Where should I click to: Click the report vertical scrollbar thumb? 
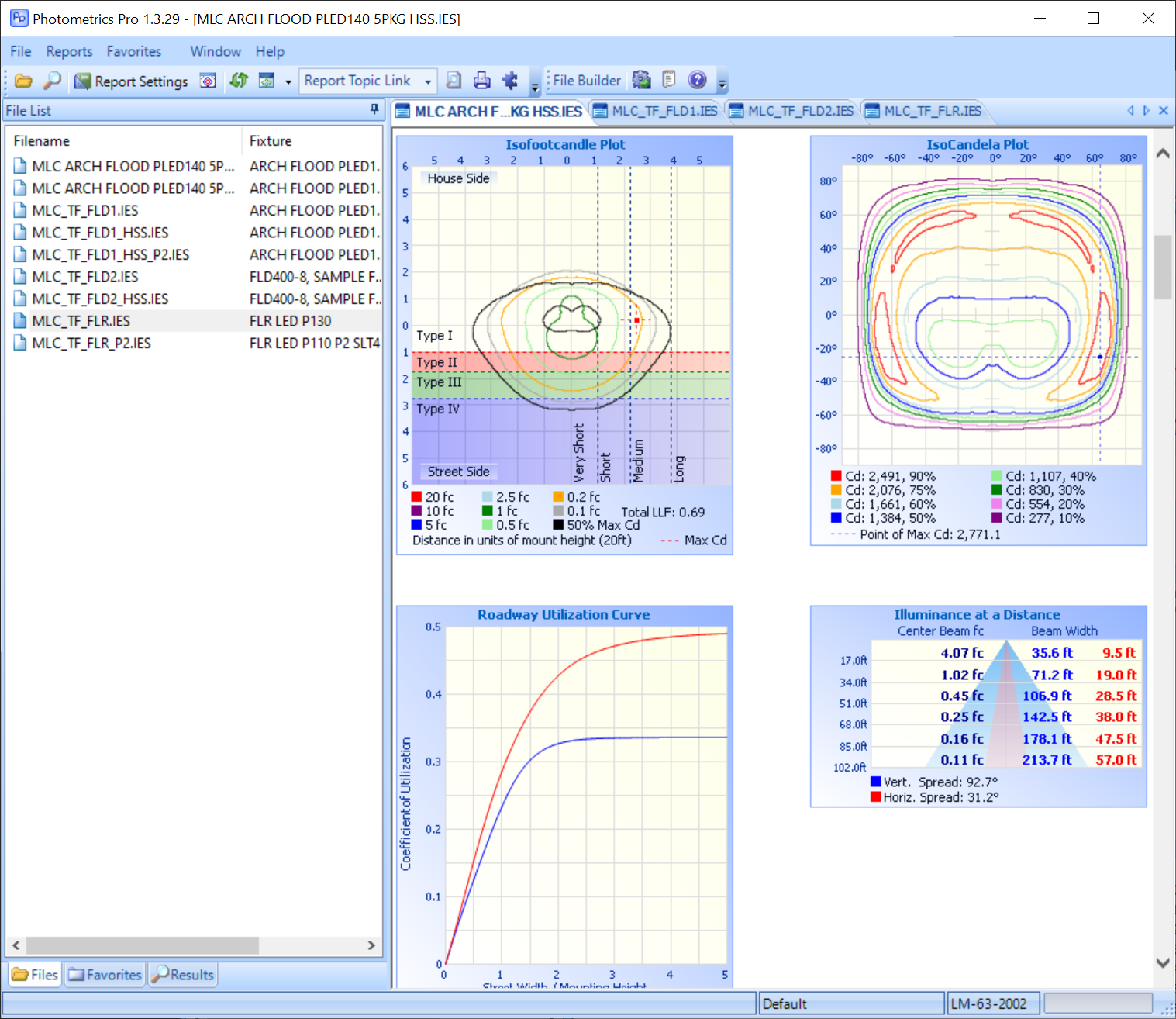coord(1163,268)
